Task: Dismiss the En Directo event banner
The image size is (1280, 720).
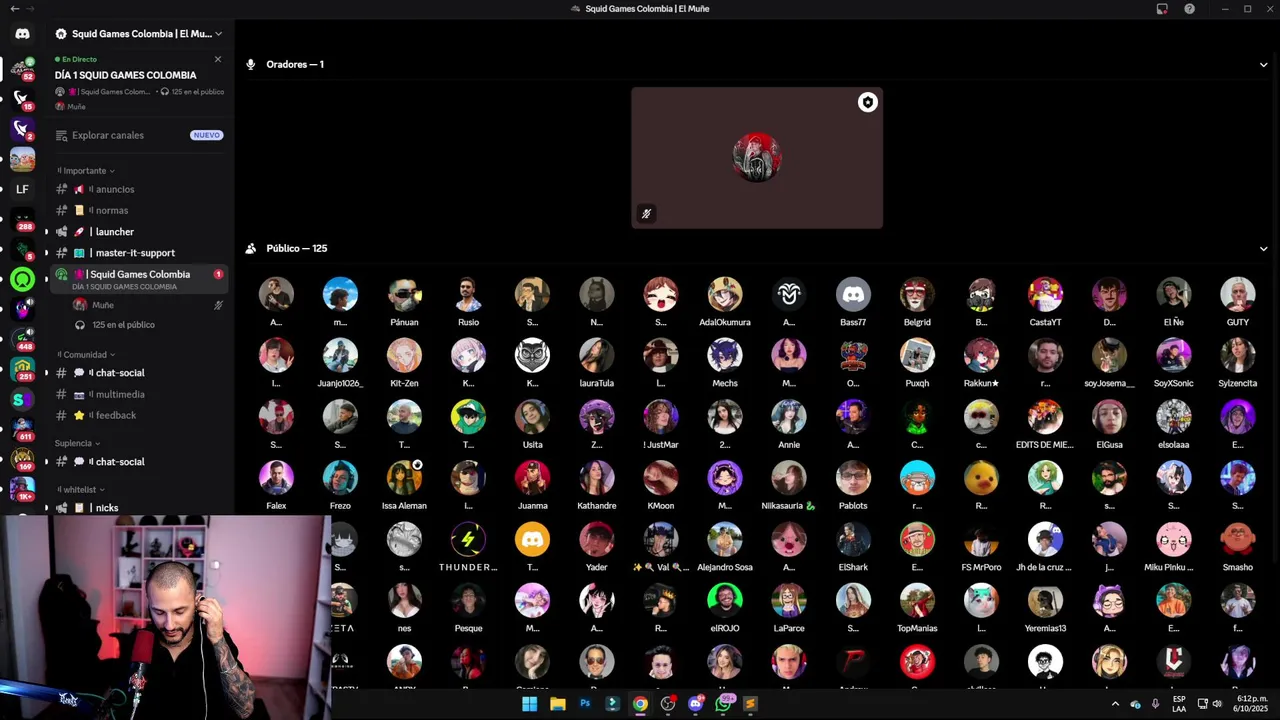Action: coord(218,59)
